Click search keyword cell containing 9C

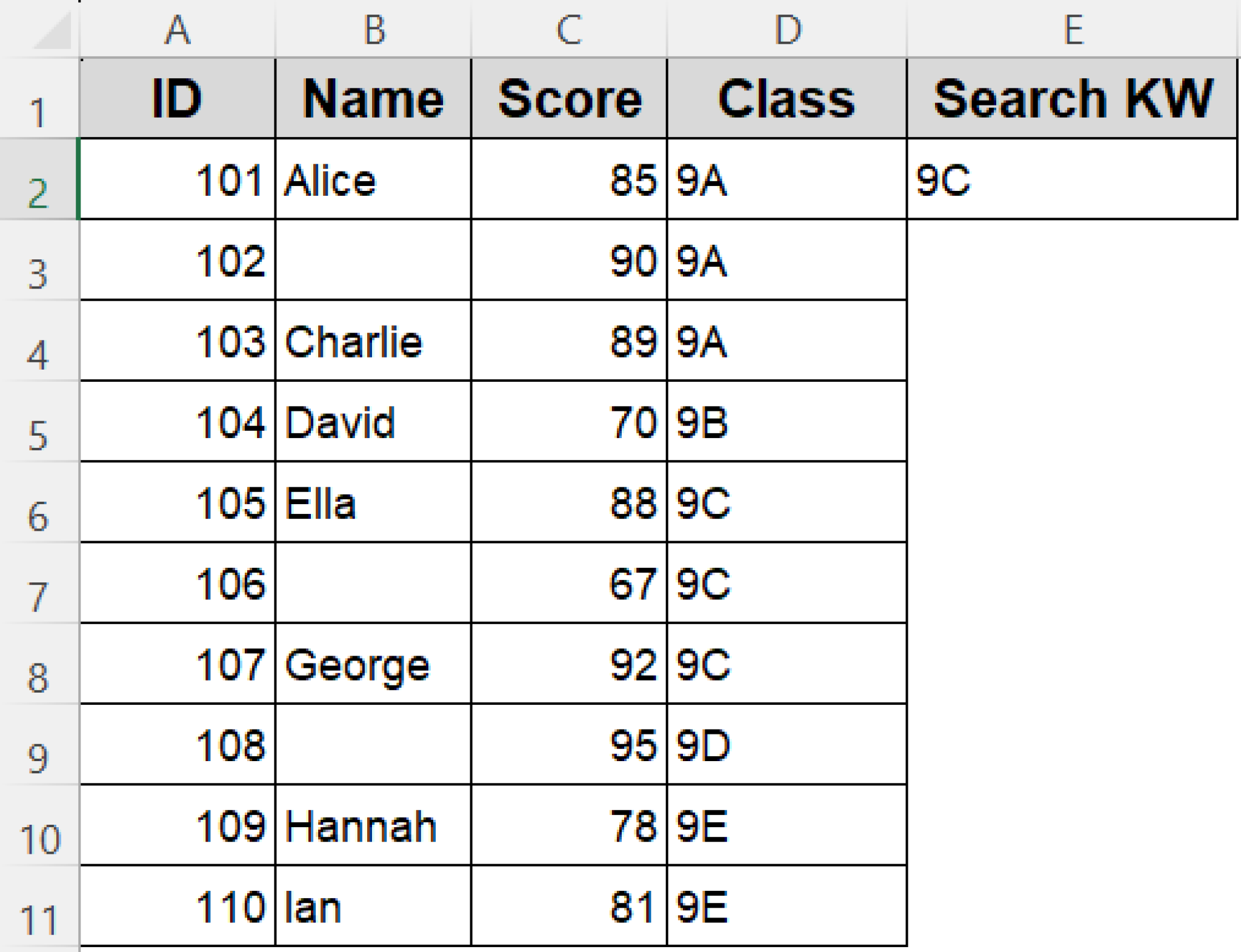pos(1073,179)
